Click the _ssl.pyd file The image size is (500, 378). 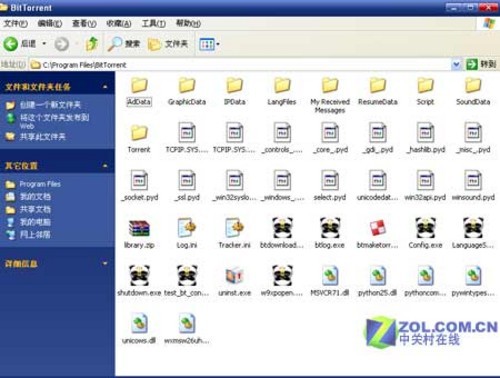187,186
